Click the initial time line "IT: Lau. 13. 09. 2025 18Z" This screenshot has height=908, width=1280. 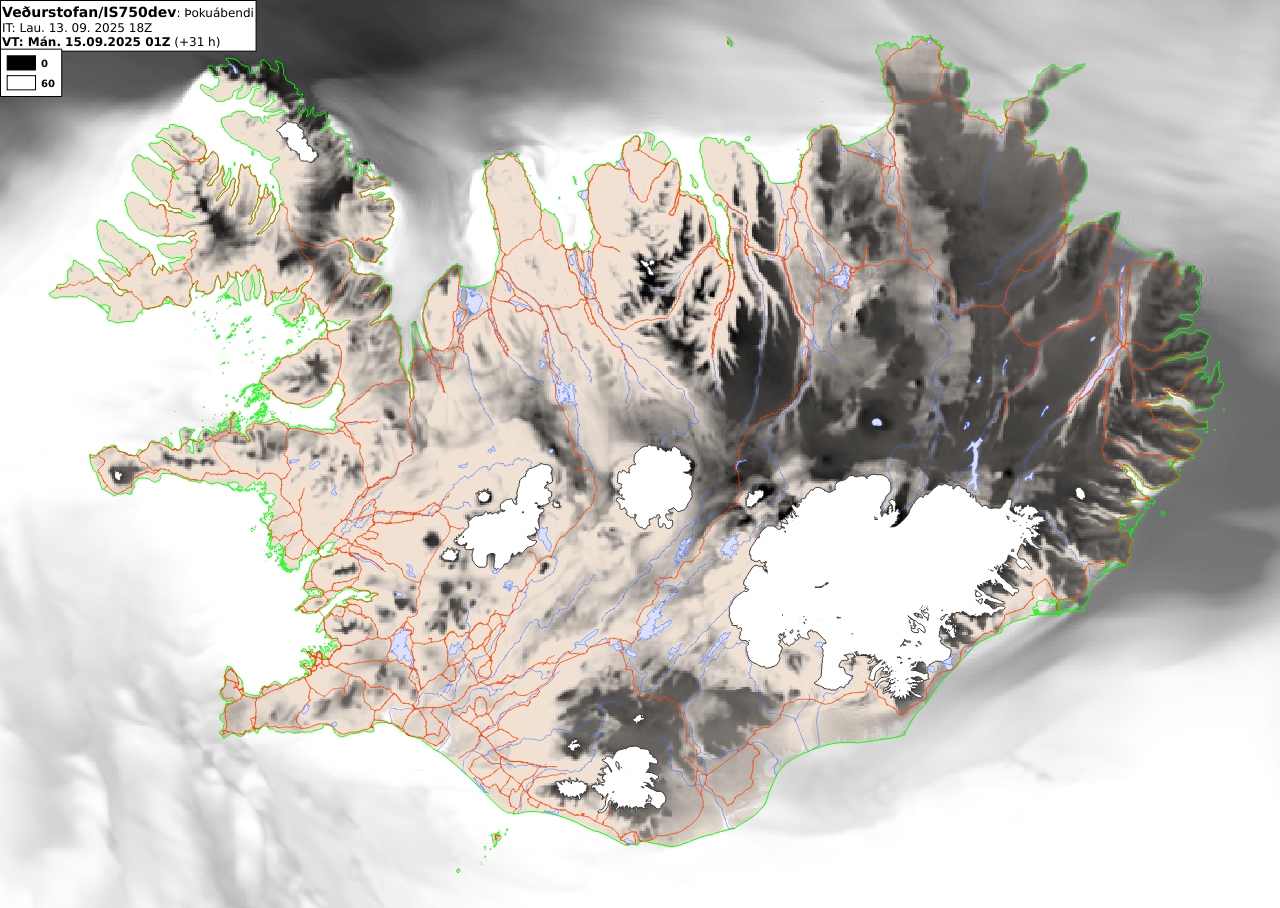tap(77, 28)
